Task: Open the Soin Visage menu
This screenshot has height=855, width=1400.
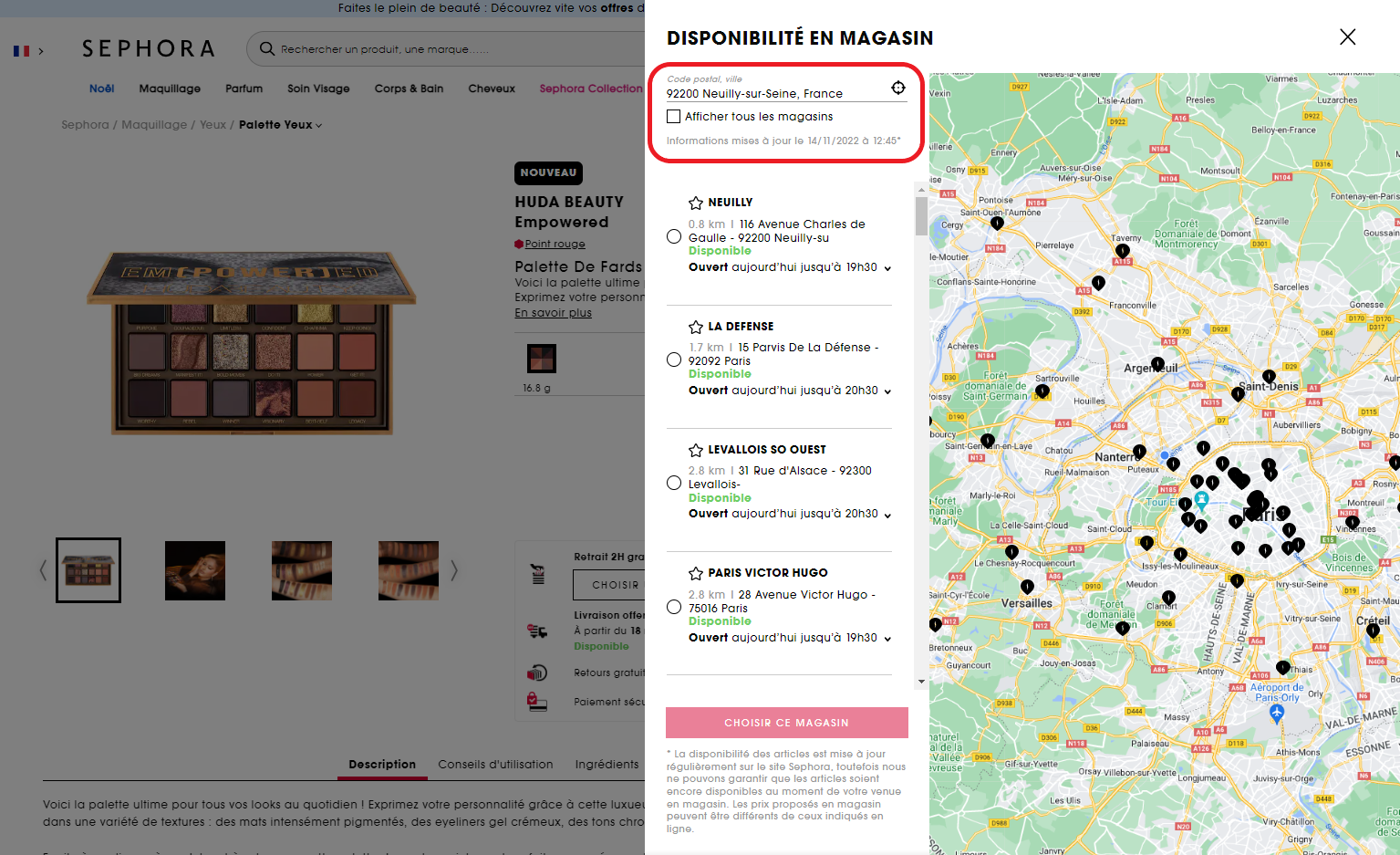Action: tap(318, 89)
